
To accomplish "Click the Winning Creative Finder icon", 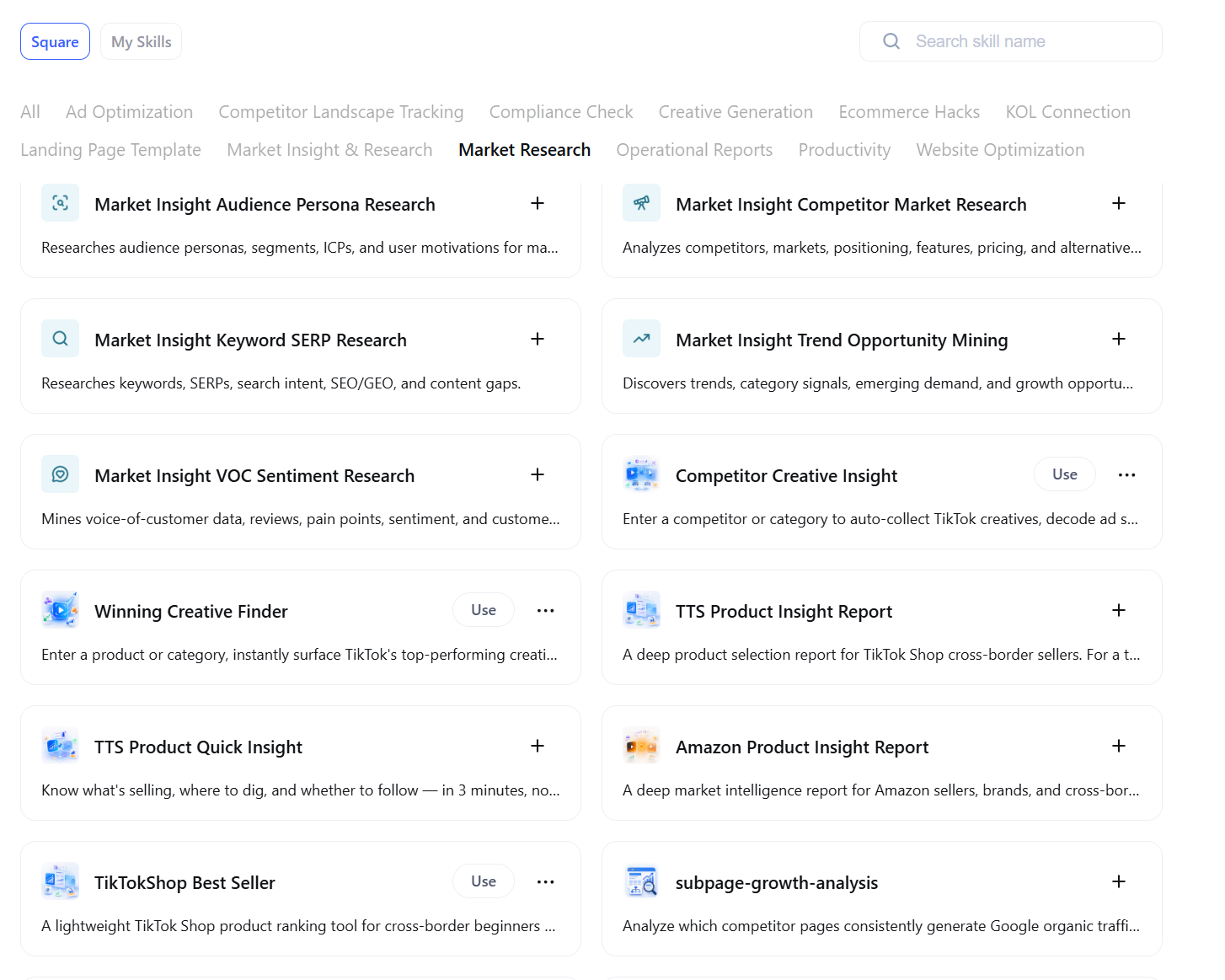I will tap(60, 610).
